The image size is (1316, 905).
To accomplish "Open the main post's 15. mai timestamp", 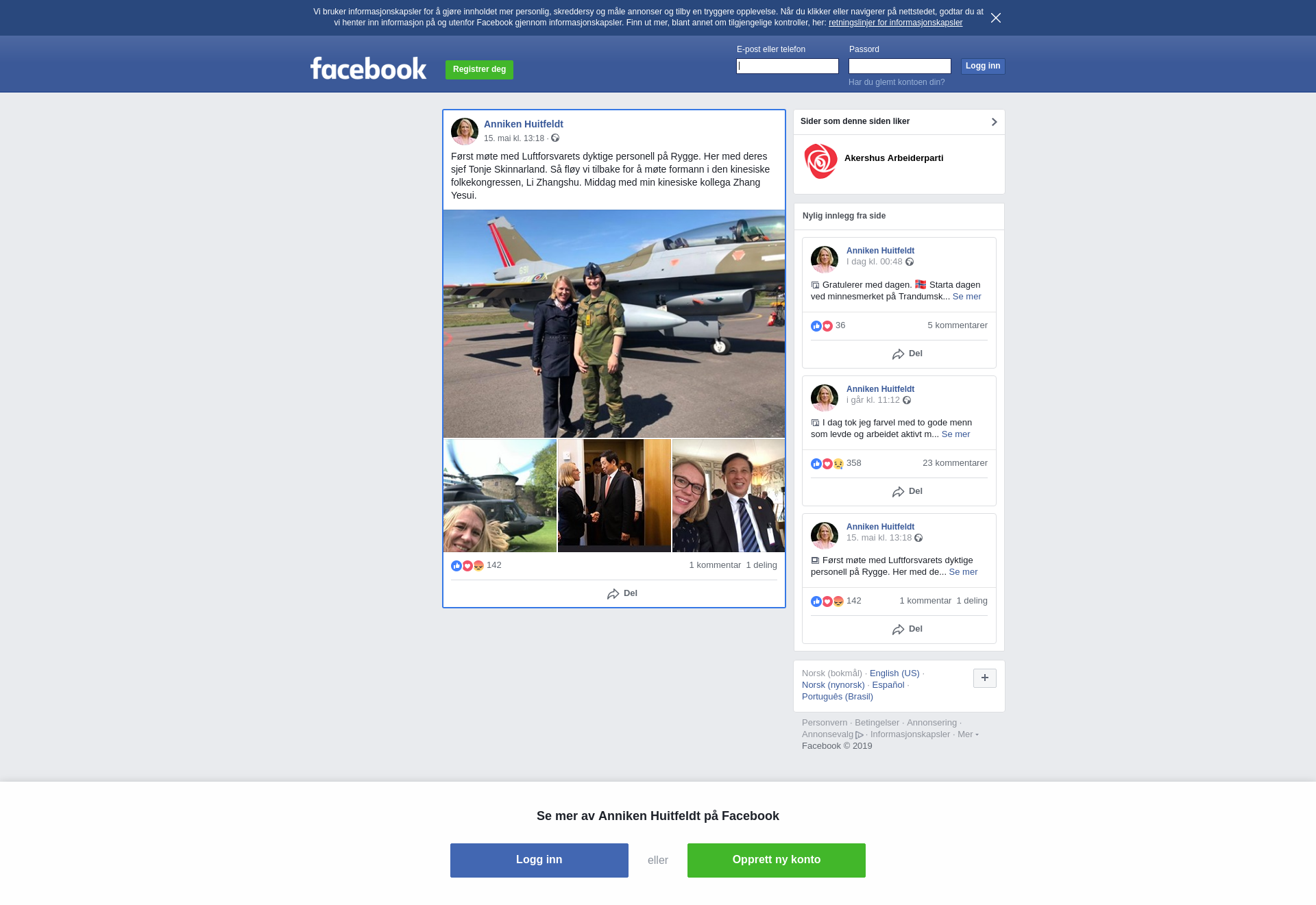I will [514, 138].
